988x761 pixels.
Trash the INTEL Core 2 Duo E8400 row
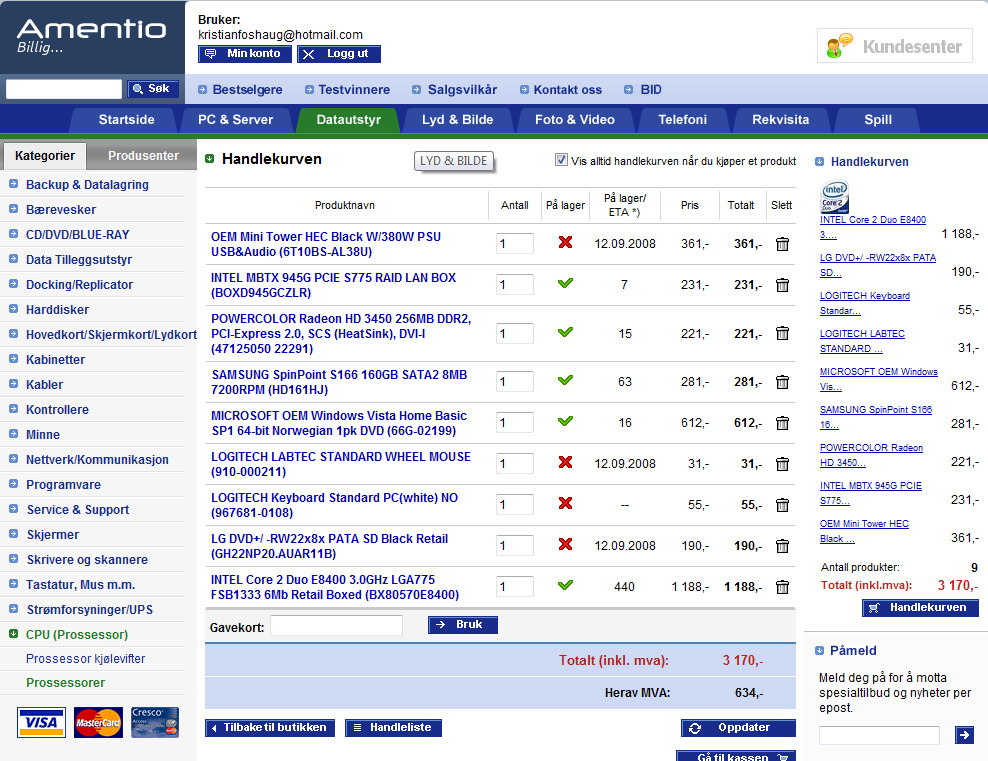(x=782, y=586)
